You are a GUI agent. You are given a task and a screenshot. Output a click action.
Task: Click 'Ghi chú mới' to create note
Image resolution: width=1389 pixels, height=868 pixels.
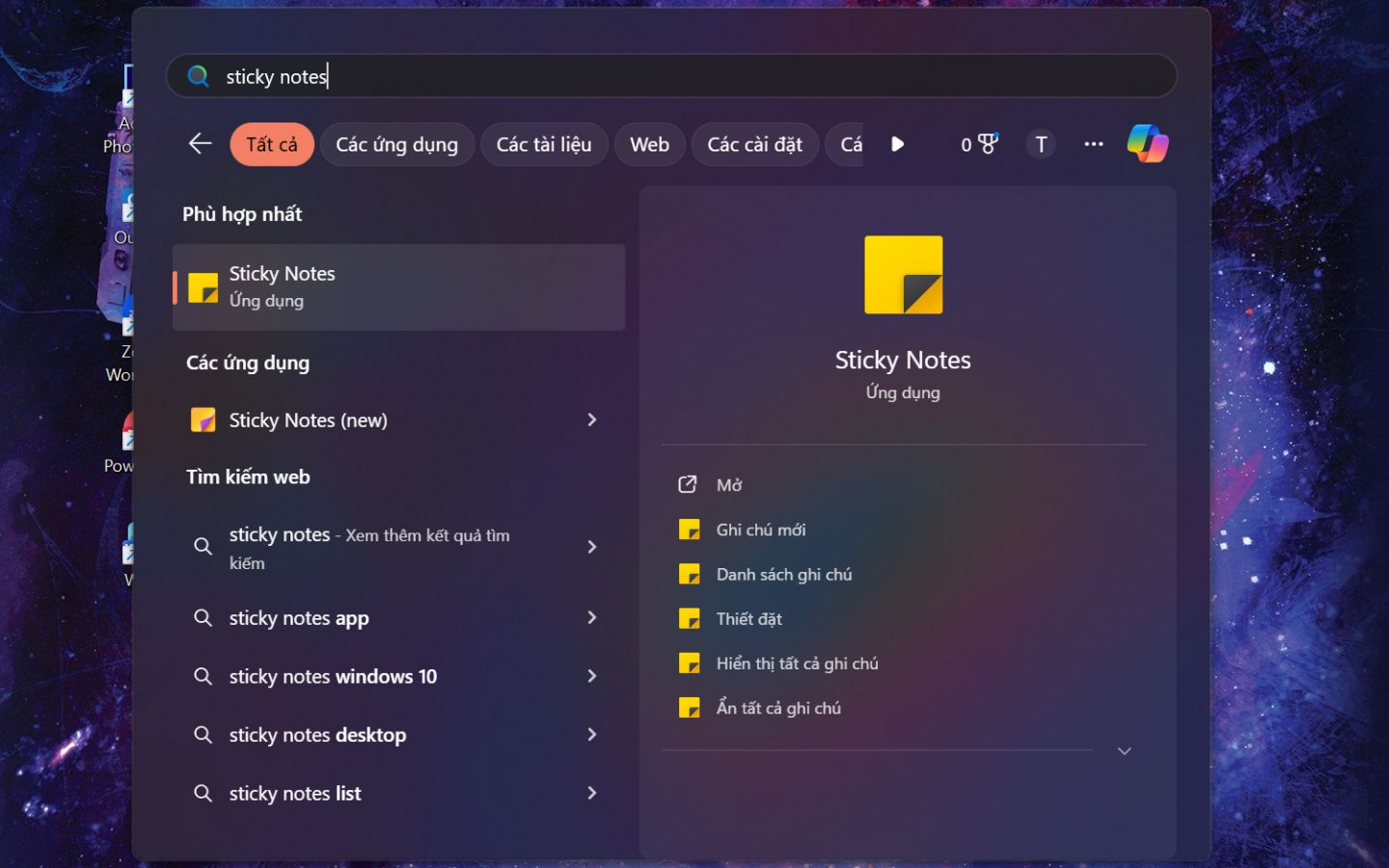[760, 529]
